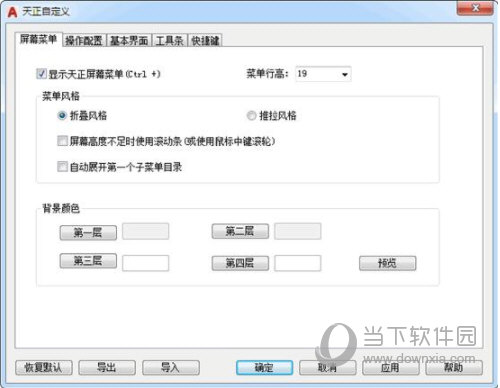Click the 第四层 color button
This screenshot has height=388, width=500.
pyautogui.click(x=240, y=263)
